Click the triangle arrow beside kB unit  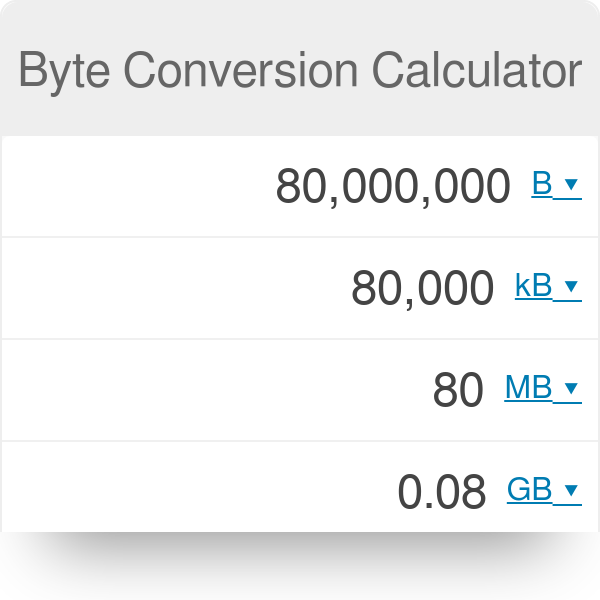pyautogui.click(x=571, y=287)
